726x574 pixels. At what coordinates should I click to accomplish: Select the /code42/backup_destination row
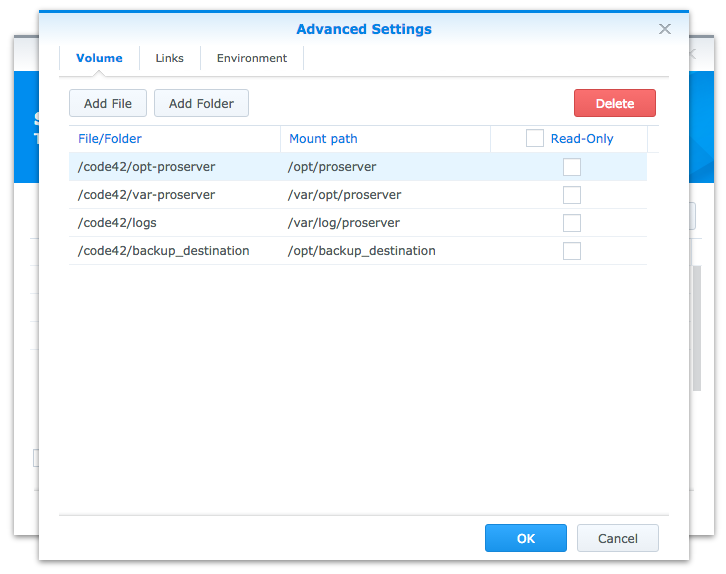tap(358, 251)
